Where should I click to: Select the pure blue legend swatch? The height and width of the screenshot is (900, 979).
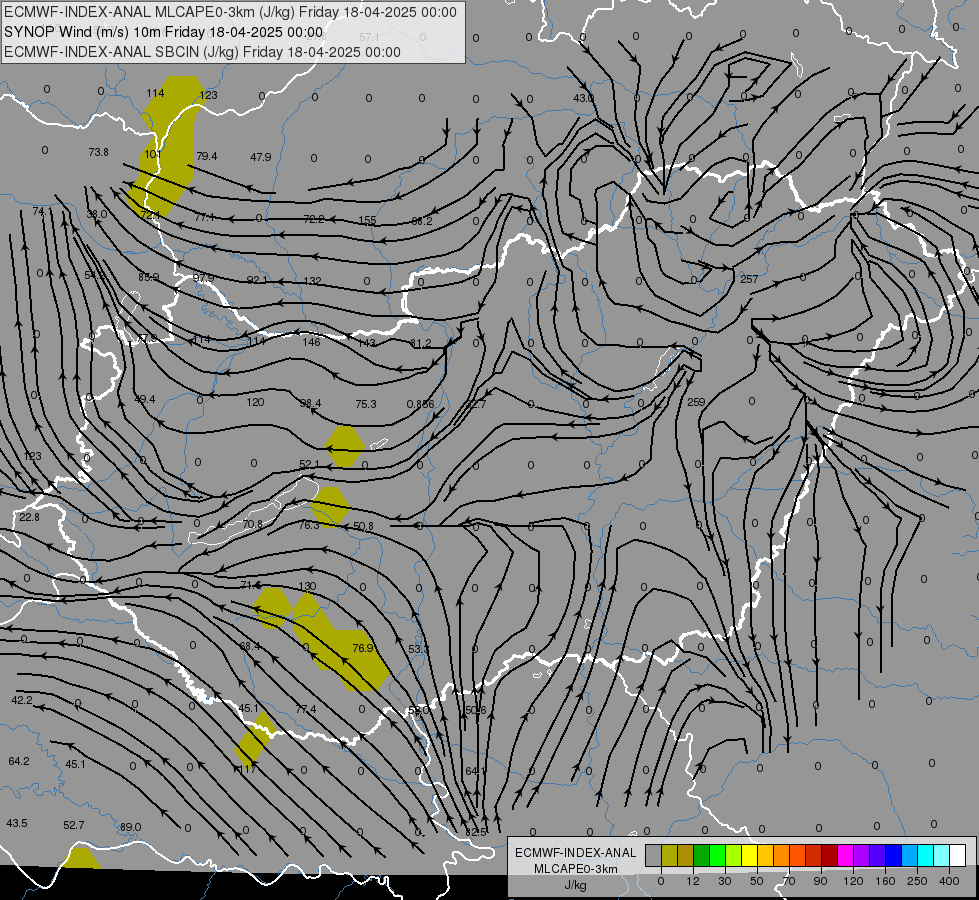pos(893,856)
